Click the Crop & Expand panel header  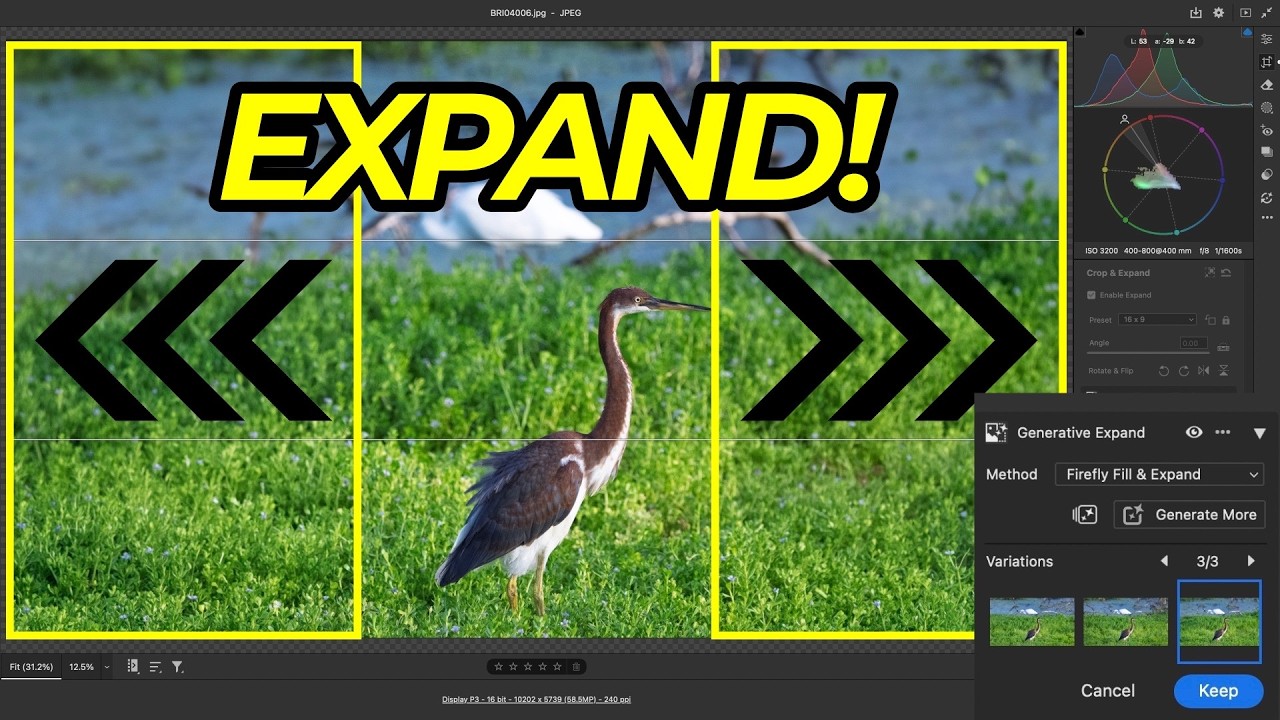pos(1118,272)
